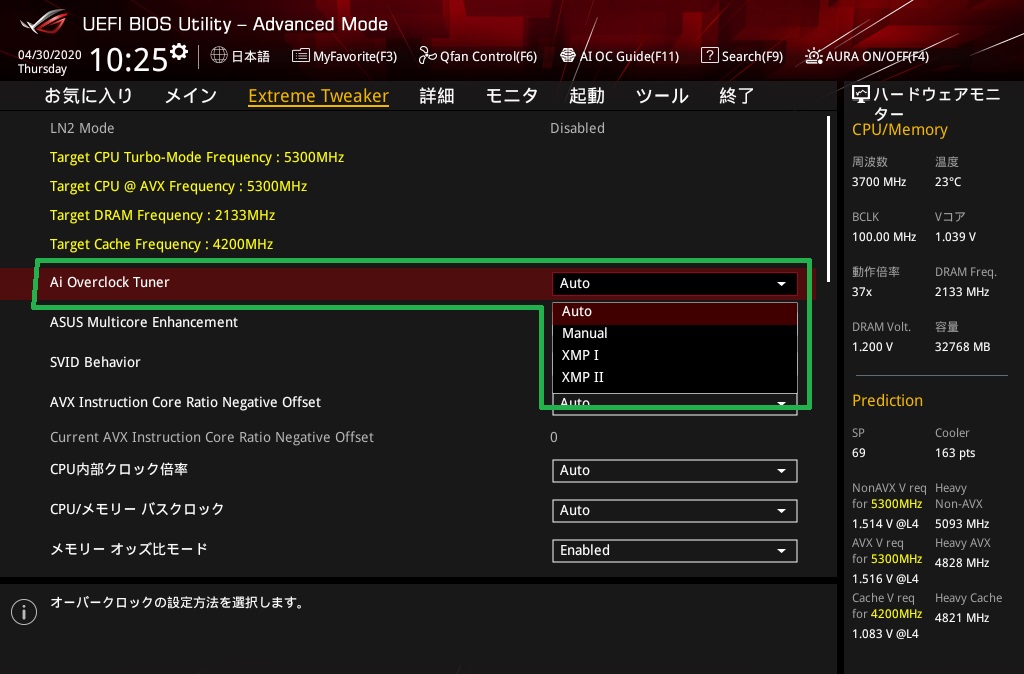Screen dimensions: 1024x674
Task: Select Extreme Tweaker tab
Action: tap(319, 96)
